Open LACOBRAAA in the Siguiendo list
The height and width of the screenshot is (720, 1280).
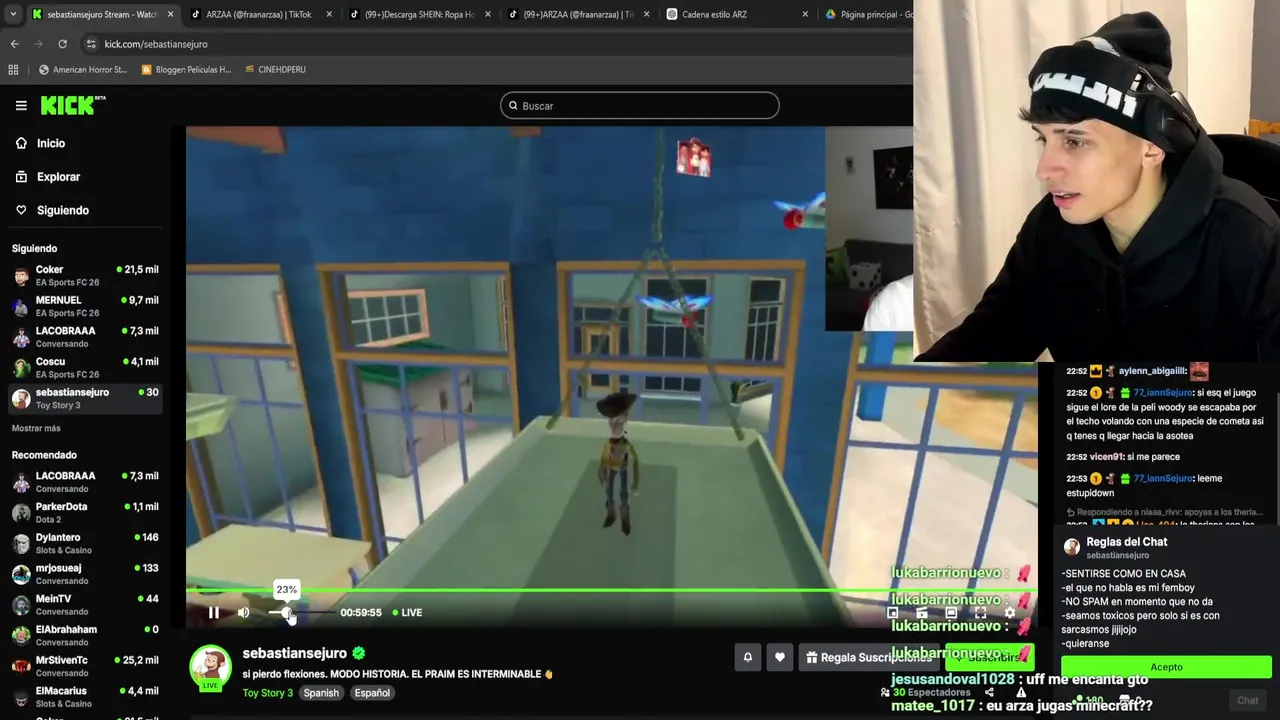click(85, 337)
